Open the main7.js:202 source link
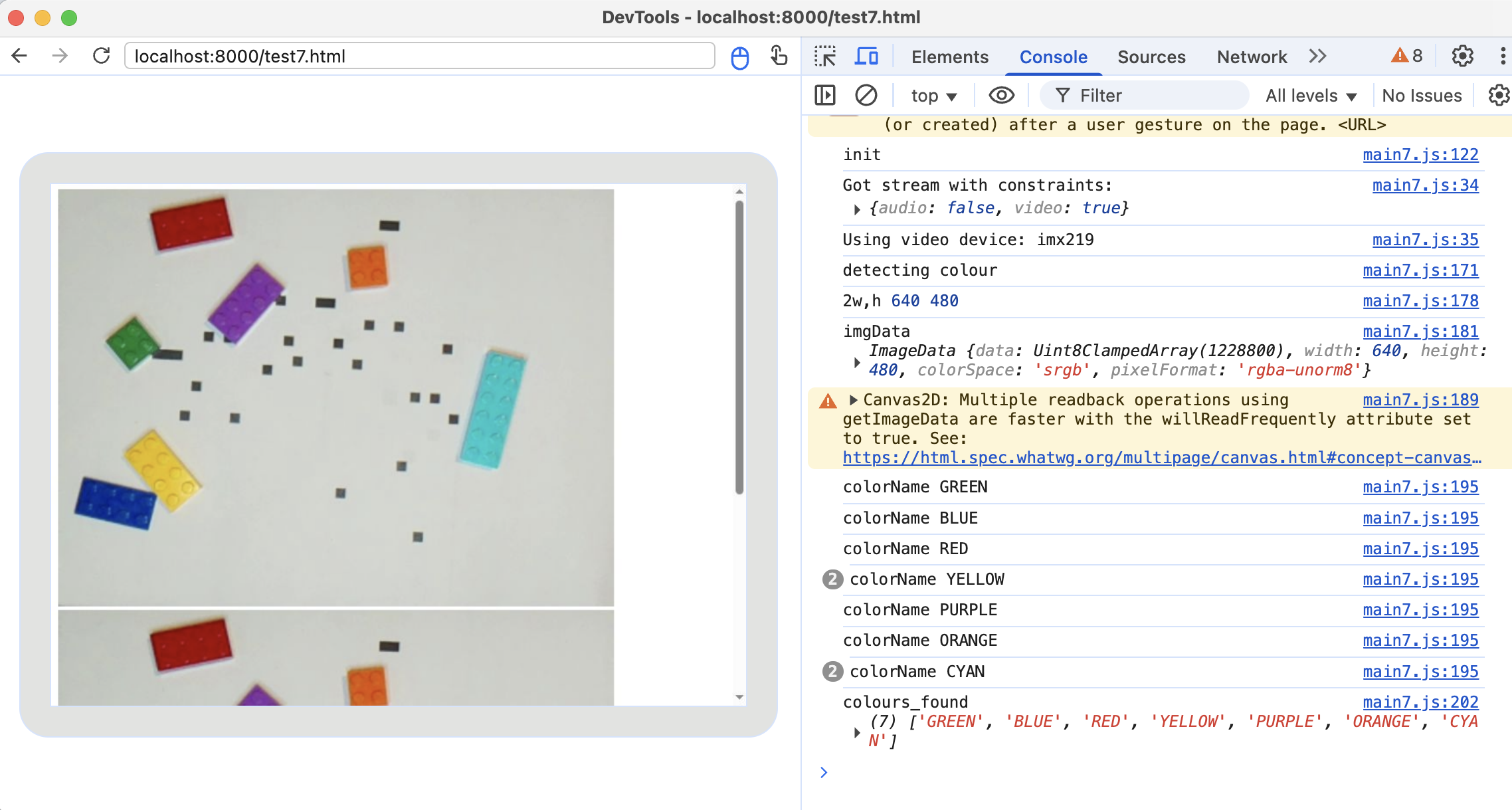 tap(1420, 702)
